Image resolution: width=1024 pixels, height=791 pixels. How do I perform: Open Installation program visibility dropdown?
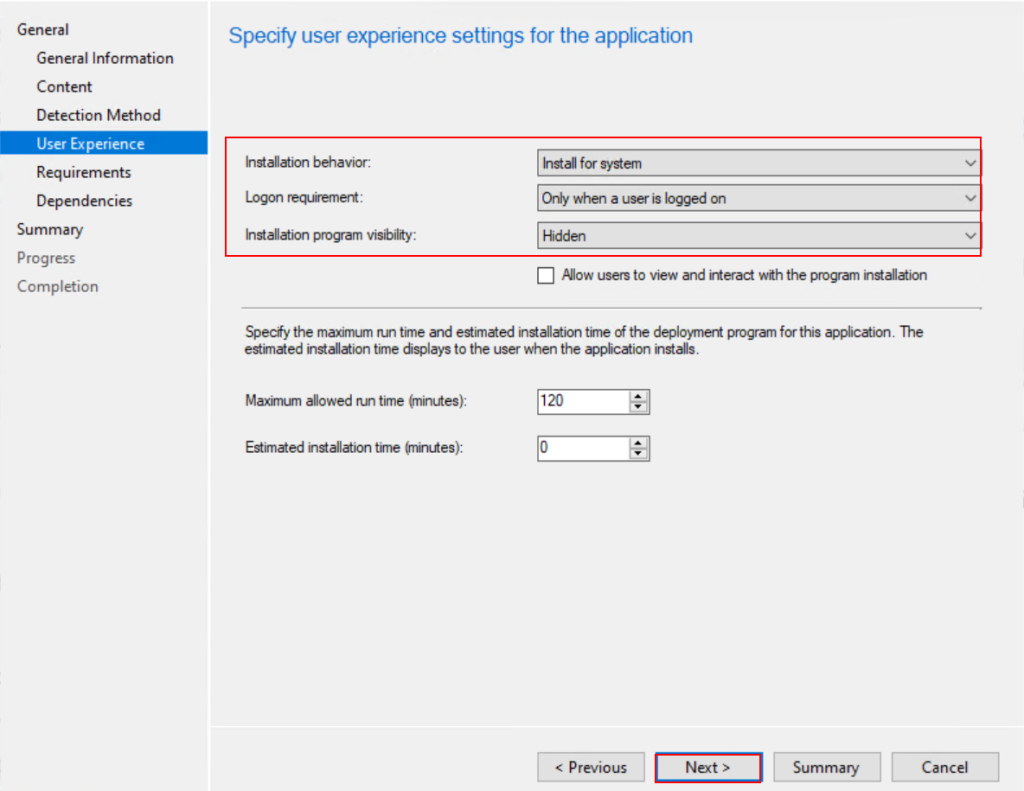[758, 236]
